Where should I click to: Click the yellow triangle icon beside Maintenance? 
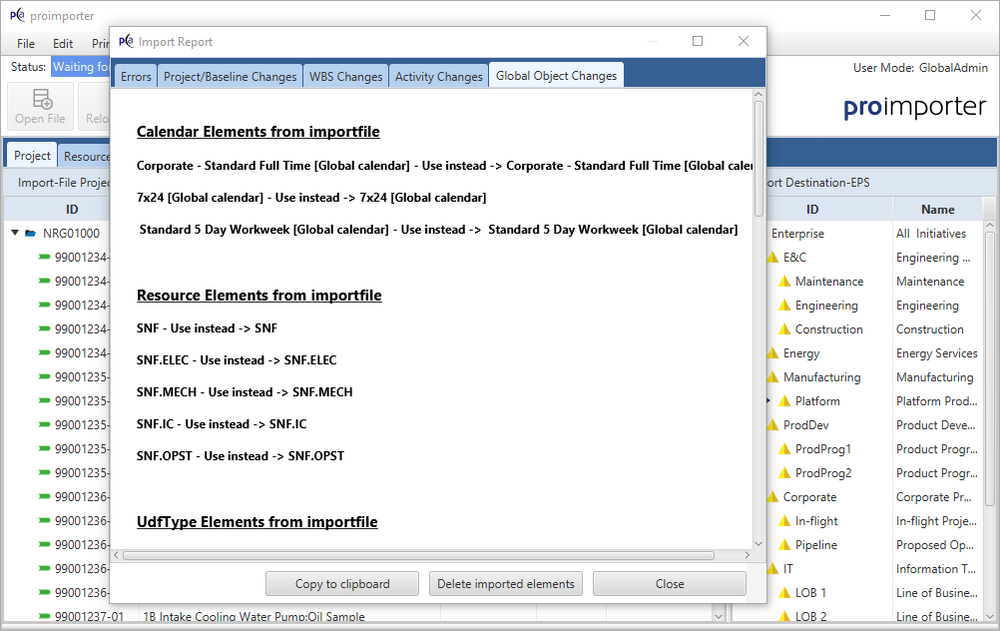tap(784, 282)
